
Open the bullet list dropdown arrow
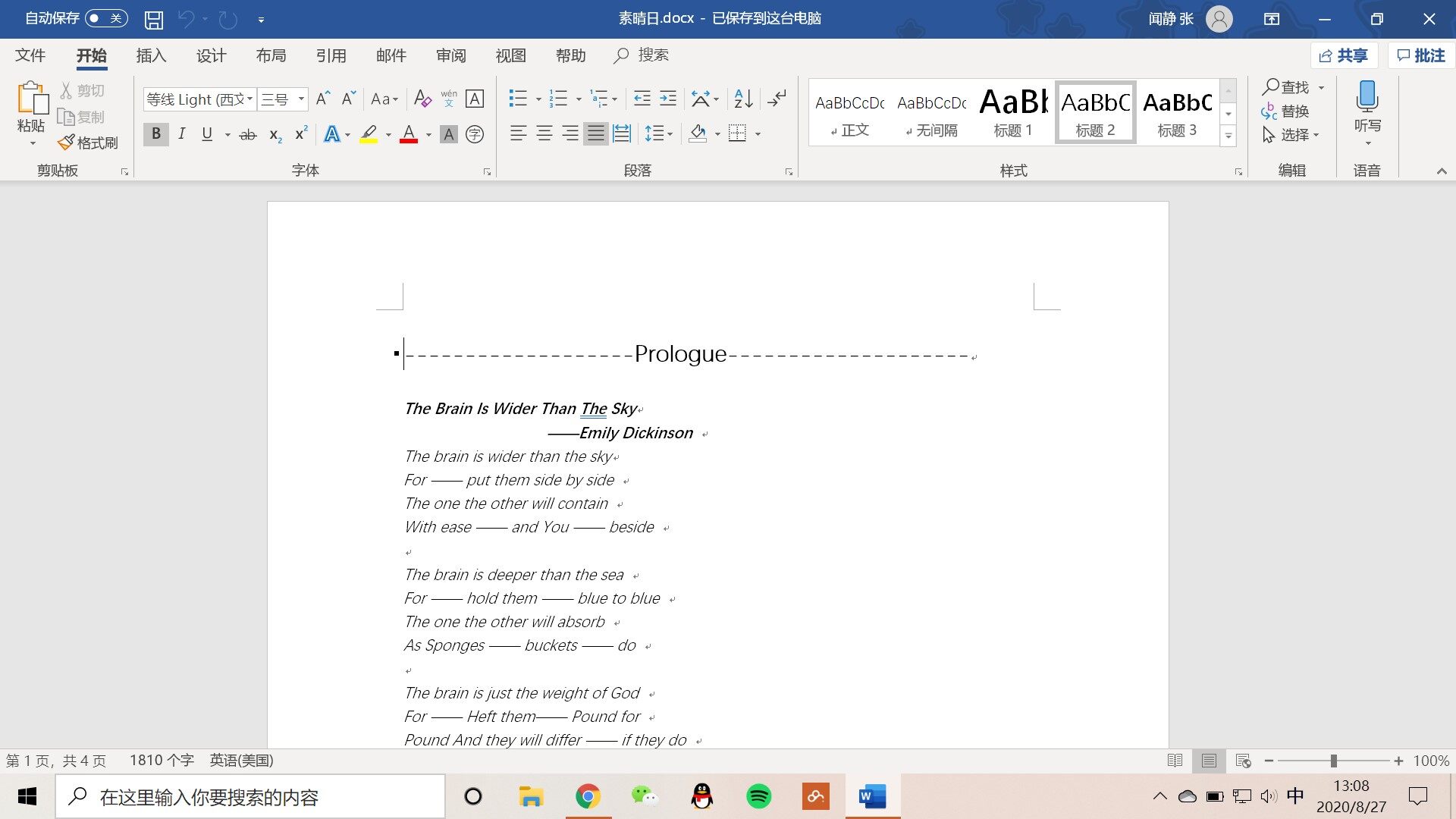538,99
